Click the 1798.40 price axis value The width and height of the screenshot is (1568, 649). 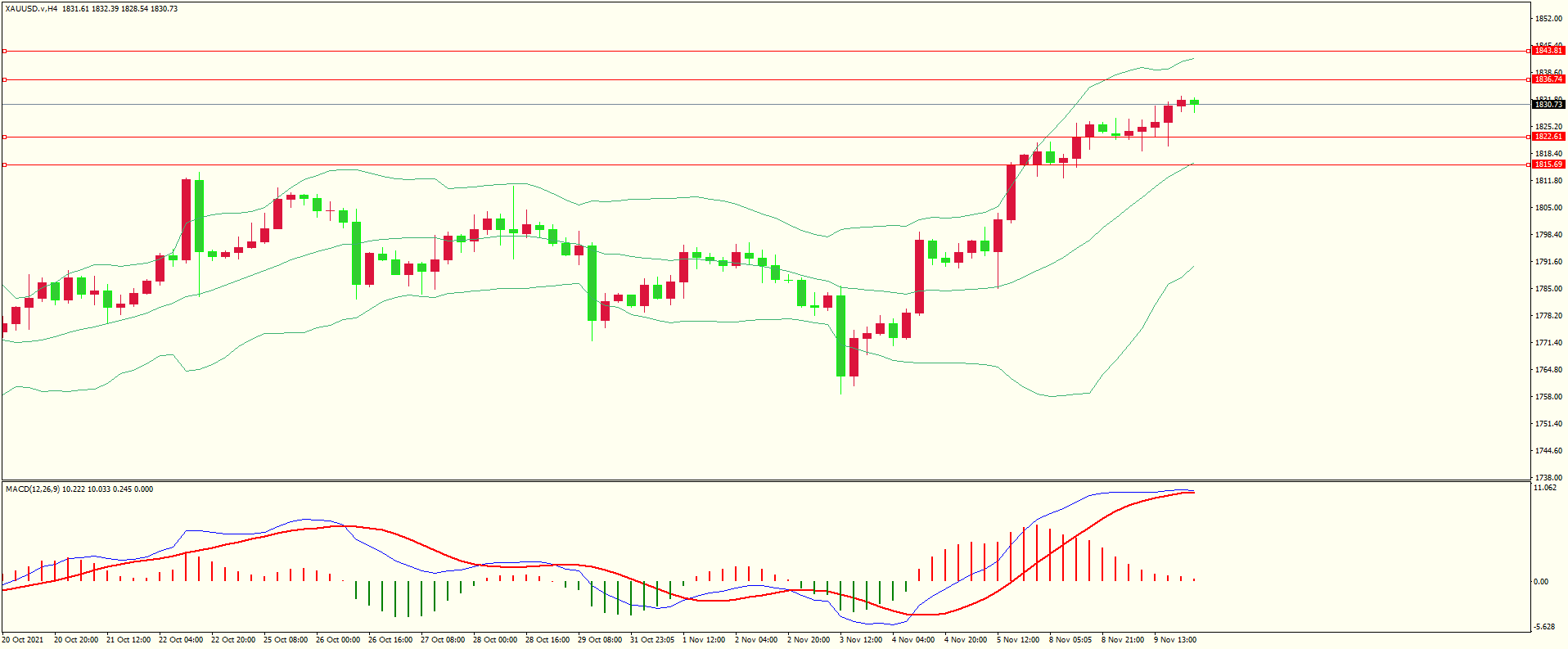tap(1548, 235)
